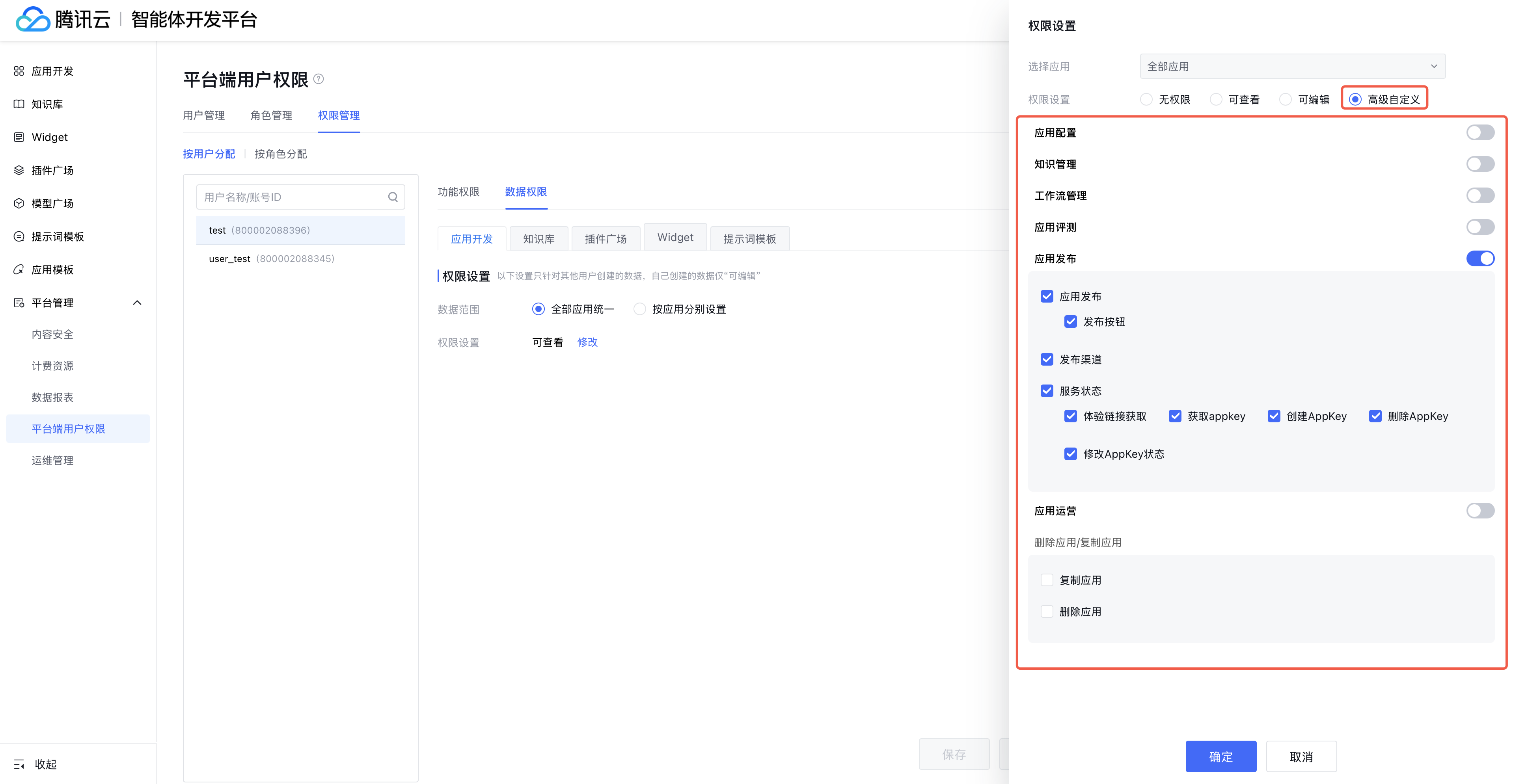The height and width of the screenshot is (784, 1513).
Task: Check the 复制应用 checkbox
Action: tap(1047, 580)
